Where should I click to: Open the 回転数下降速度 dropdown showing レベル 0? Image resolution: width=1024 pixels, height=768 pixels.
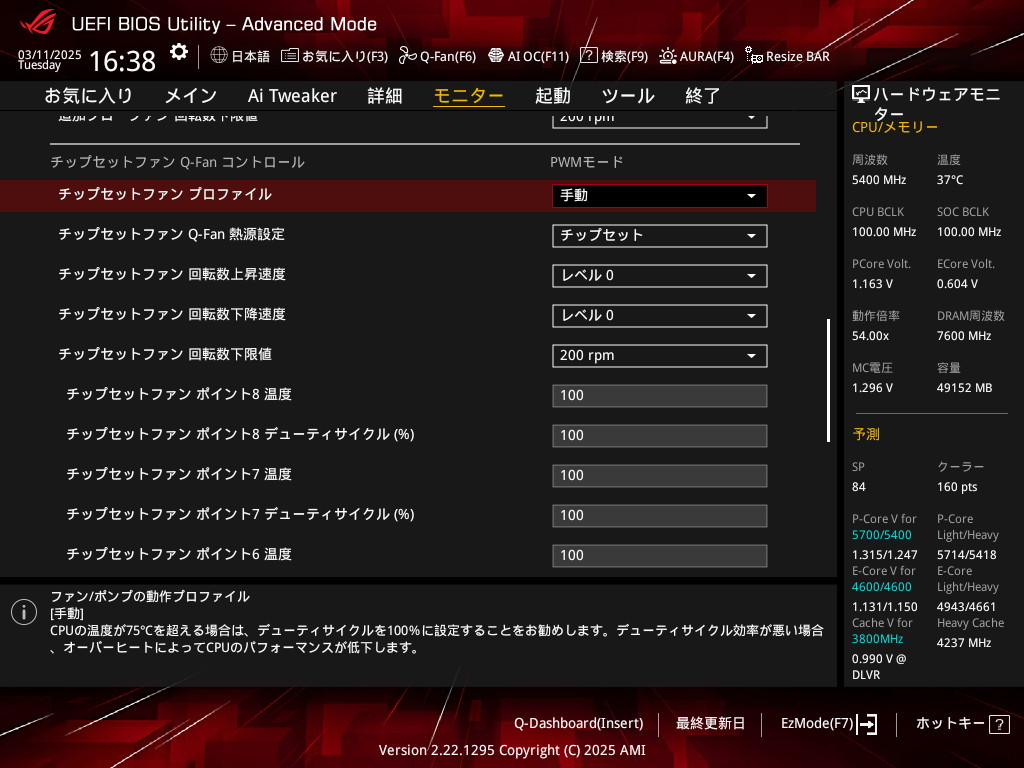click(660, 315)
